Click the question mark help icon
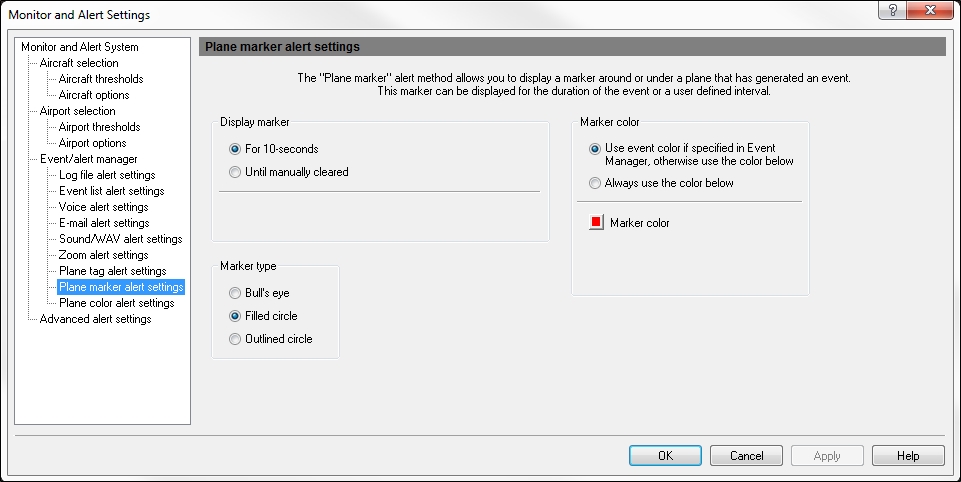The image size is (961, 482). [x=892, y=10]
